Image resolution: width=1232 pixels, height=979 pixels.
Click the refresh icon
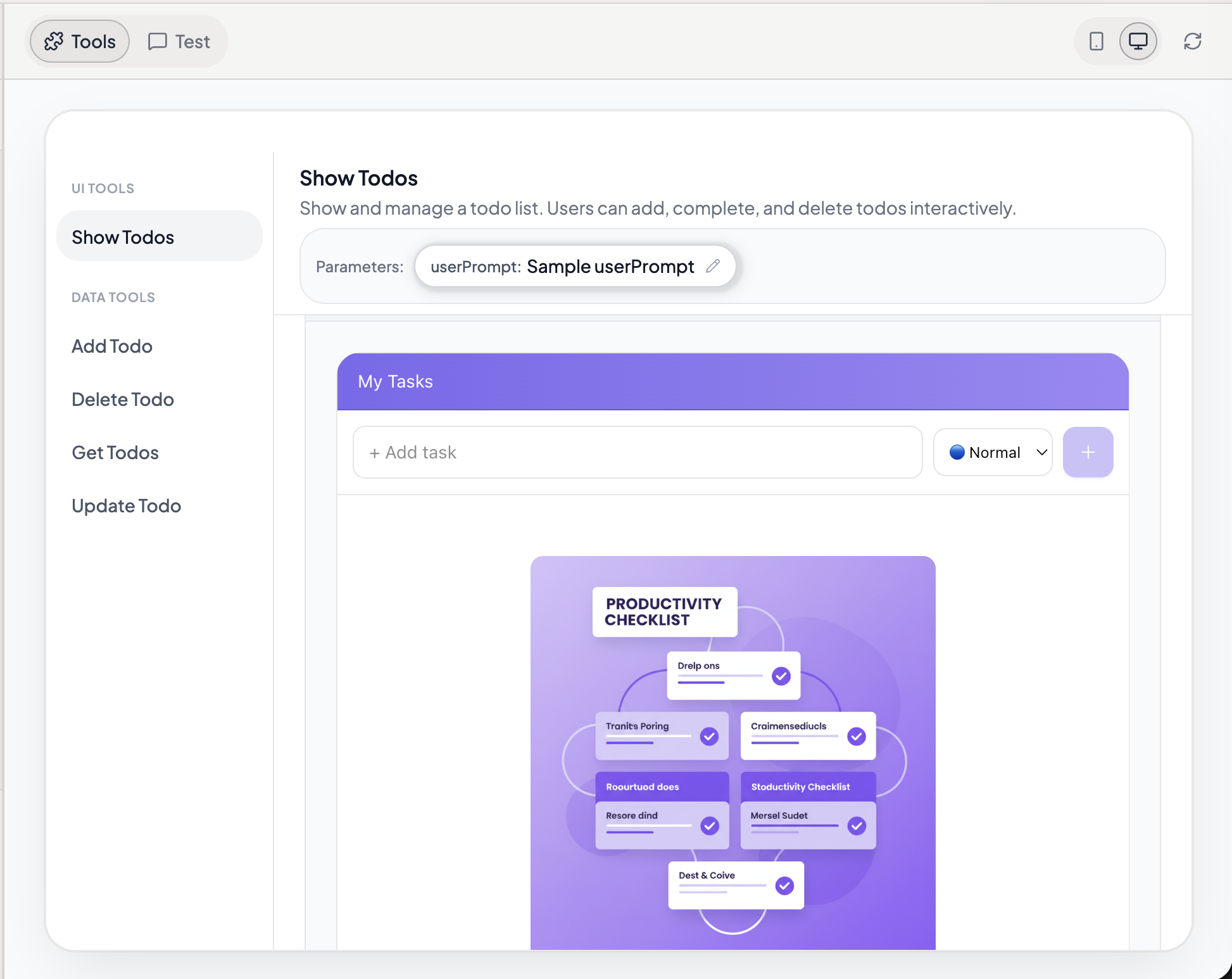[1192, 42]
